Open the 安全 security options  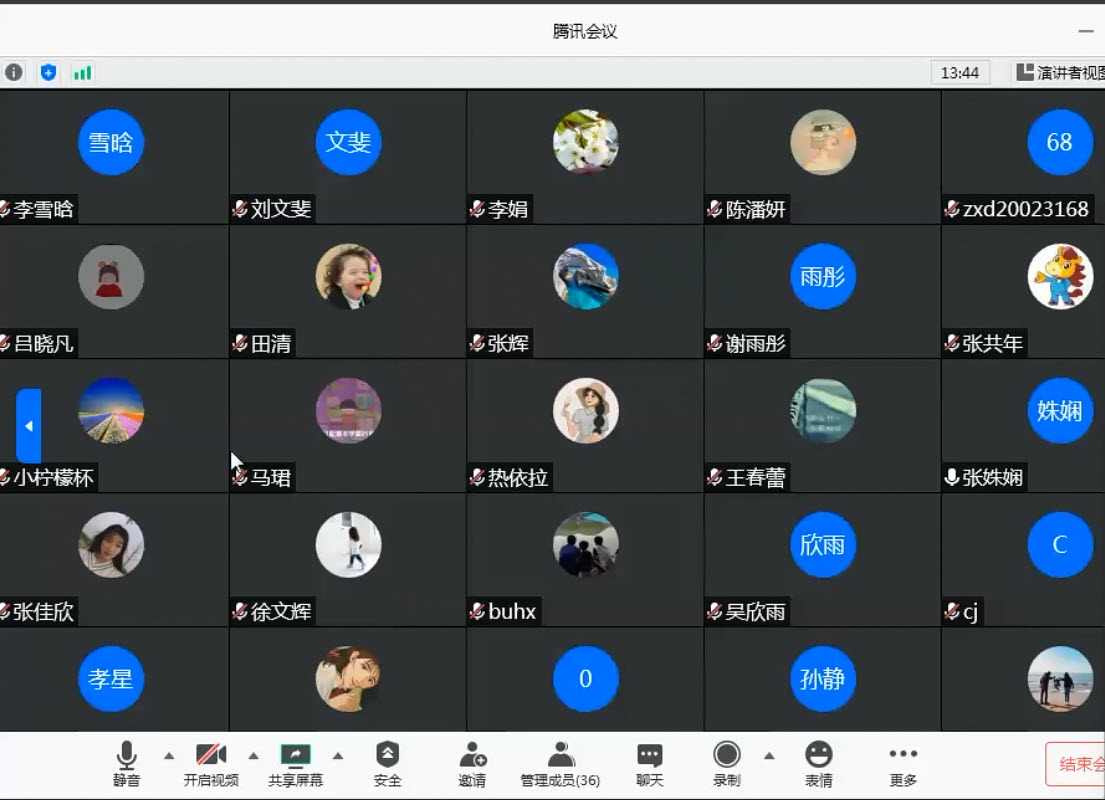pos(387,764)
